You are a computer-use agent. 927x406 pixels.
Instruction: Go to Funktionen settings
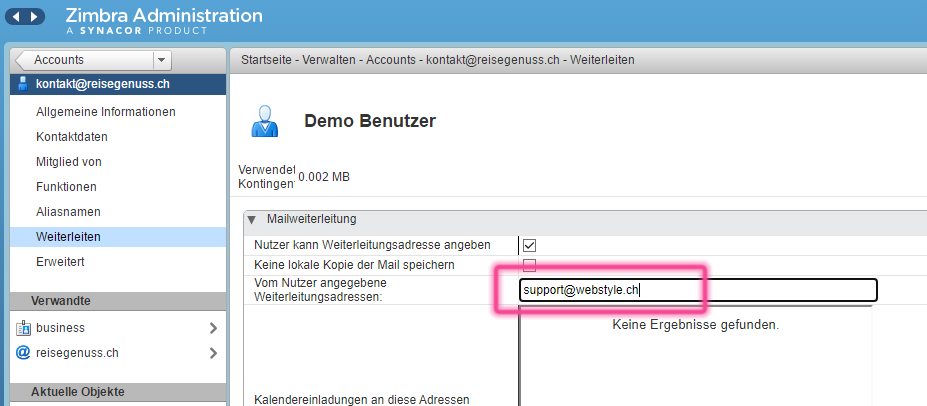point(66,186)
